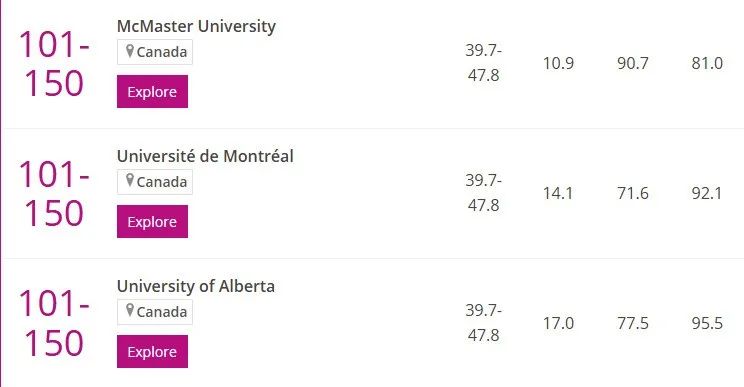Image resolution: width=744 pixels, height=387 pixels.
Task: Click the 10.9 score in McMaster row
Action: [x=558, y=63]
